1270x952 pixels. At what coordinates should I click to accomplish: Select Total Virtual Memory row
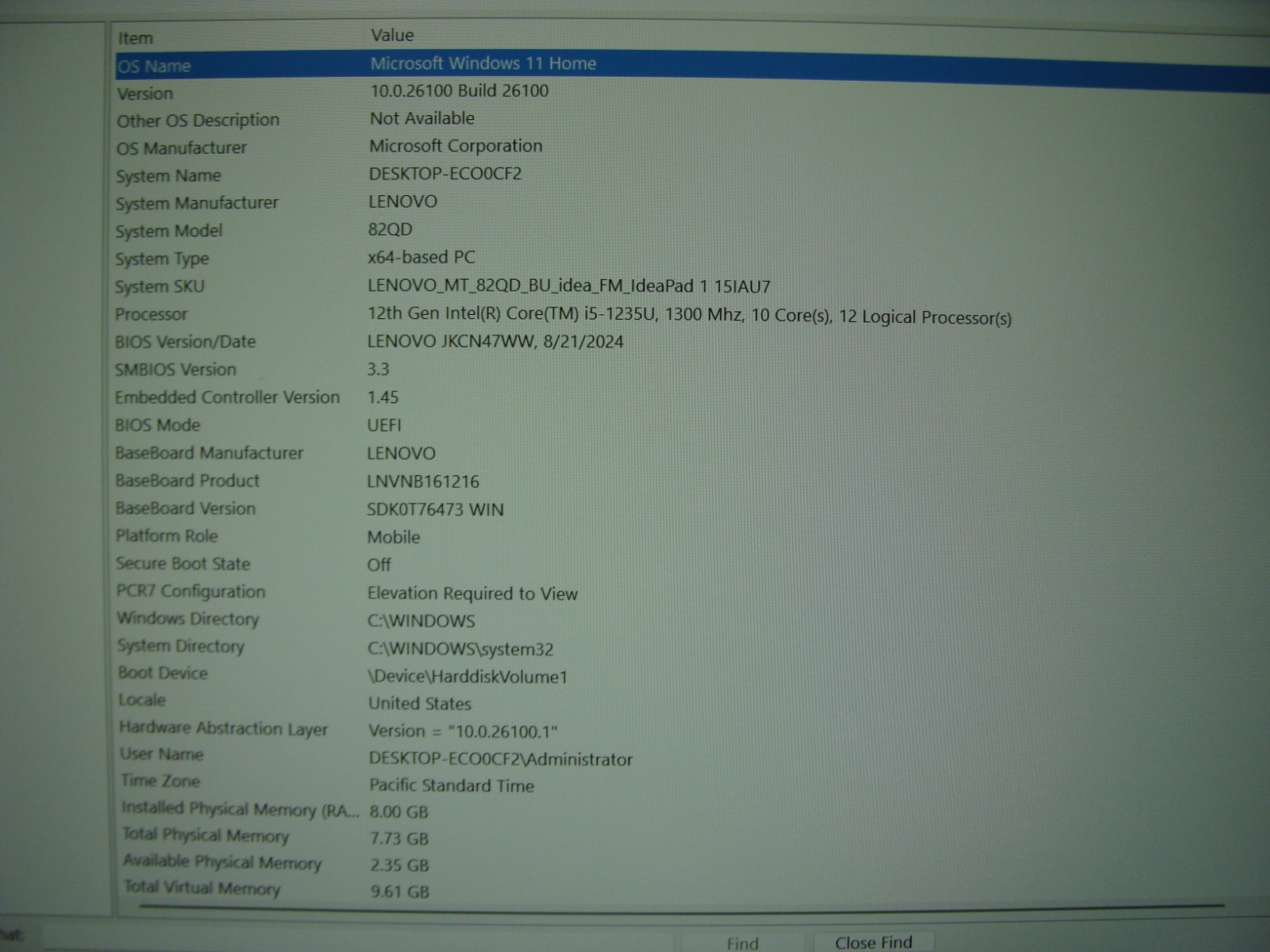point(202,889)
